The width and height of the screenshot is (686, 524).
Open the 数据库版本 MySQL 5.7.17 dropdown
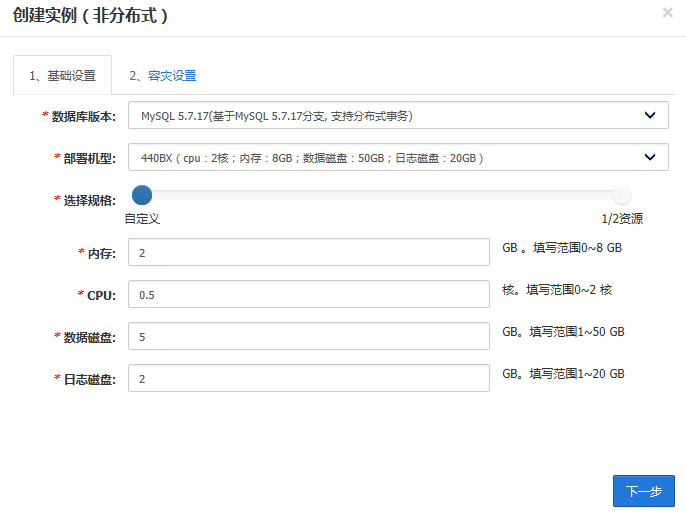398,115
